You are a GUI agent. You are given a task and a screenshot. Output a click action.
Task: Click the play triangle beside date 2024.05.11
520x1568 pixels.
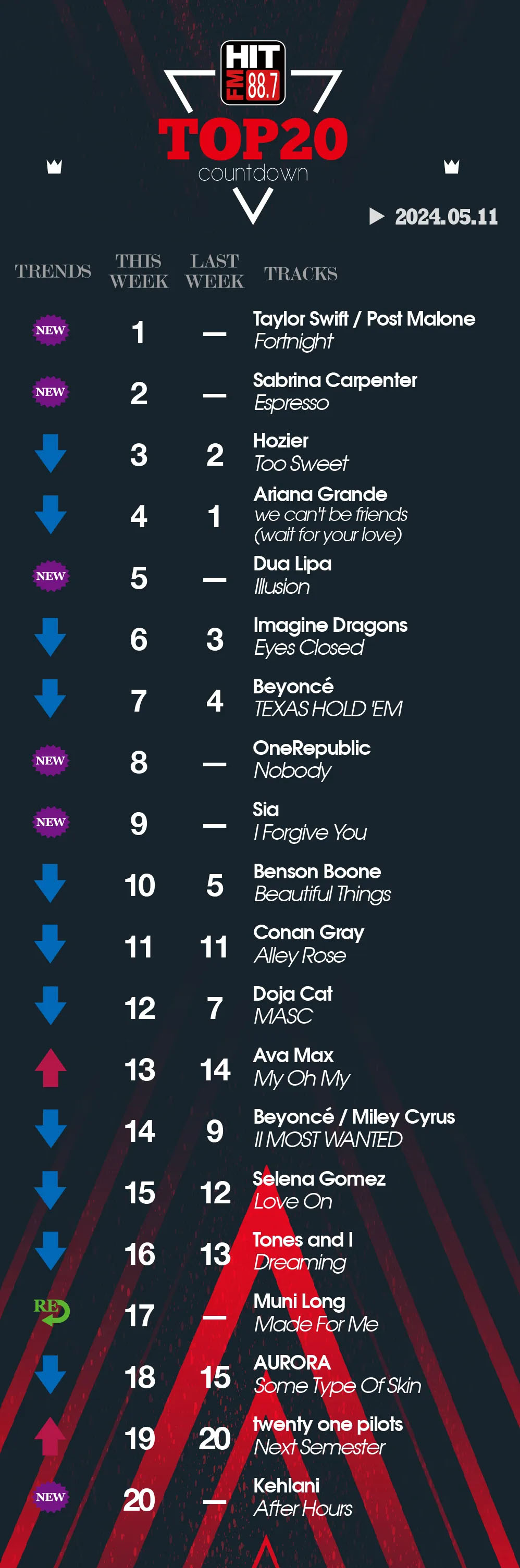point(377,216)
